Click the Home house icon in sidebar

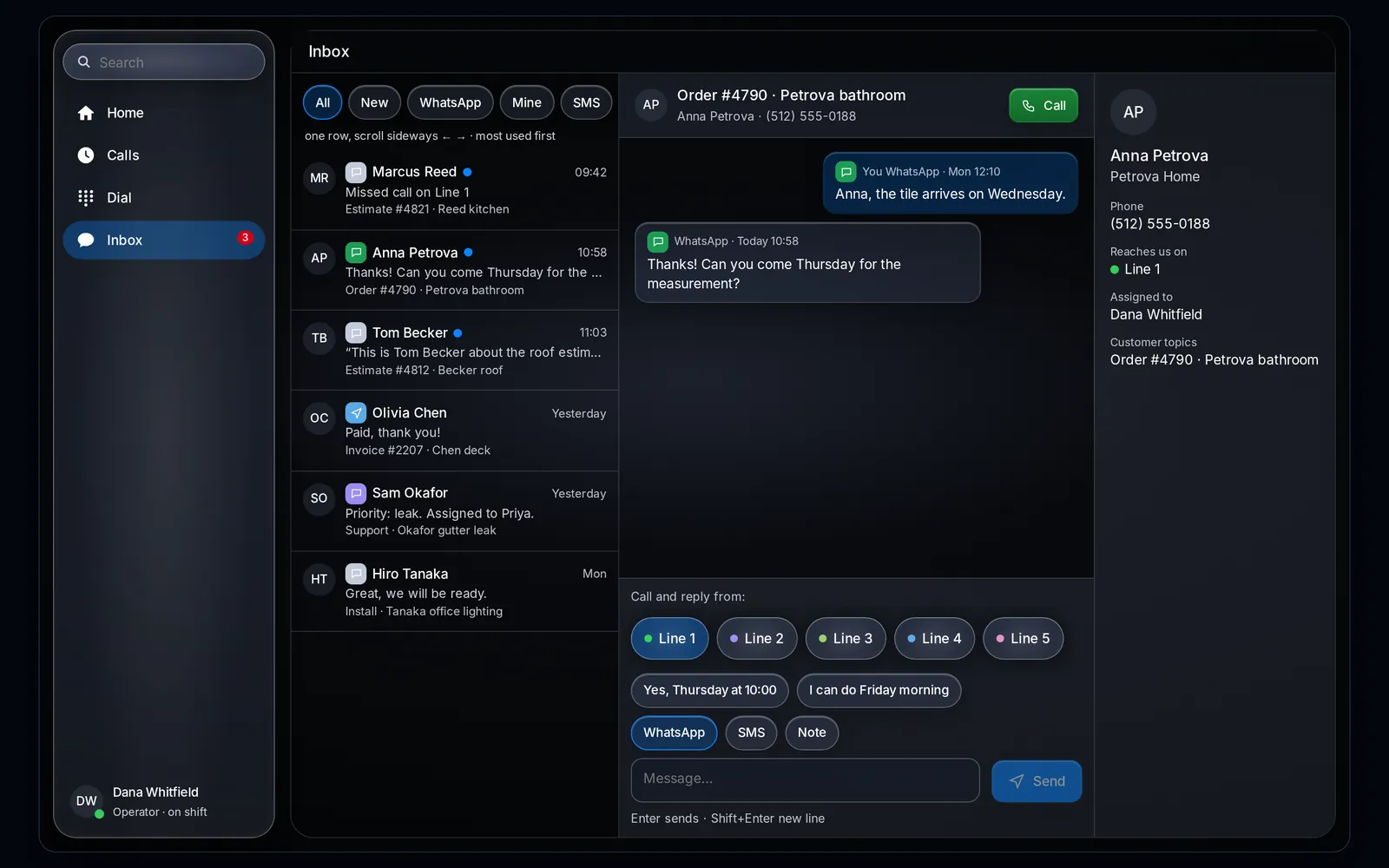pyautogui.click(x=86, y=113)
